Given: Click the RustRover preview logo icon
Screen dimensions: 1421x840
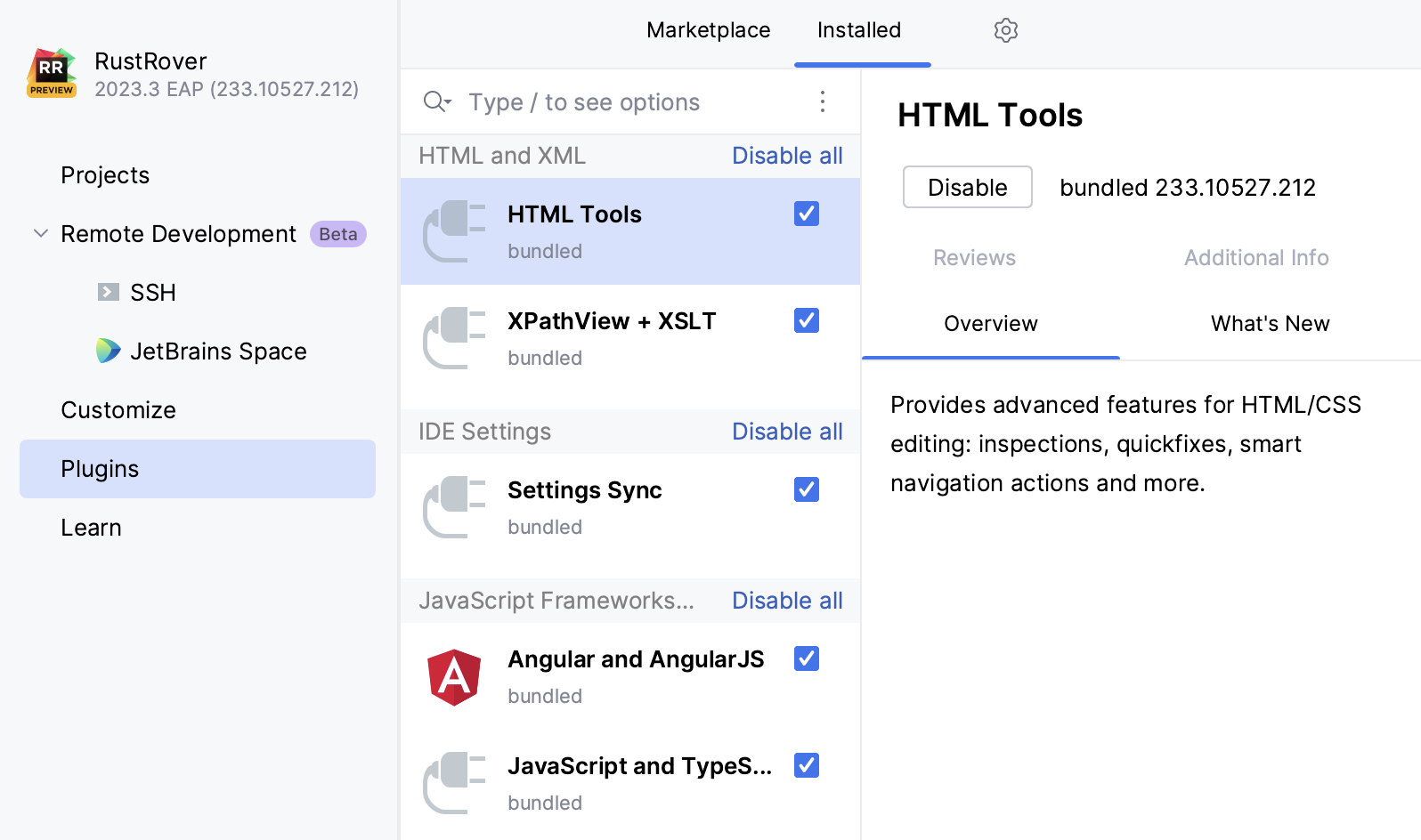Looking at the screenshot, I should (x=52, y=73).
